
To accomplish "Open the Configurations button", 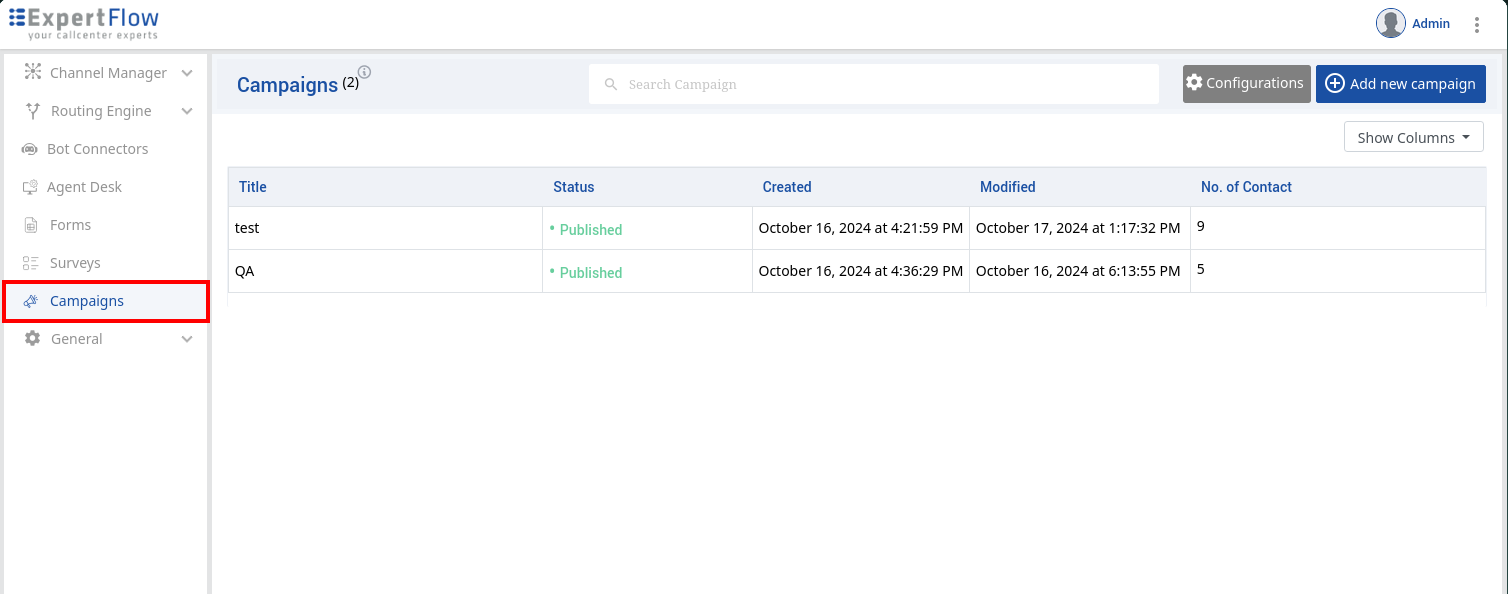I will point(1245,84).
